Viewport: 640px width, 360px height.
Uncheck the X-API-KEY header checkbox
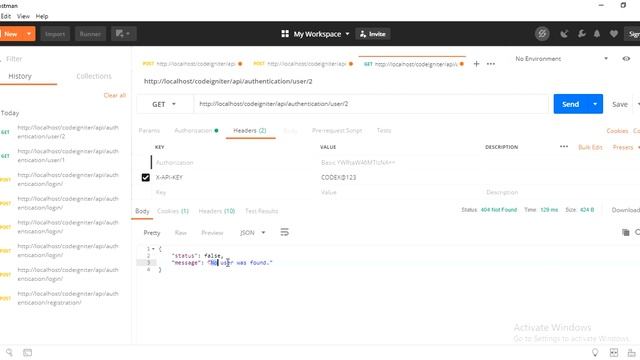pos(146,177)
